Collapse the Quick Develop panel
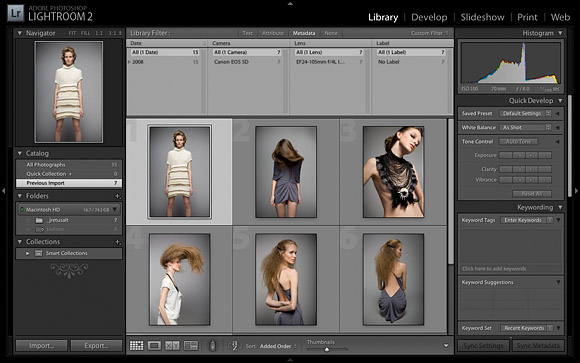This screenshot has height=363, width=580. (560, 101)
